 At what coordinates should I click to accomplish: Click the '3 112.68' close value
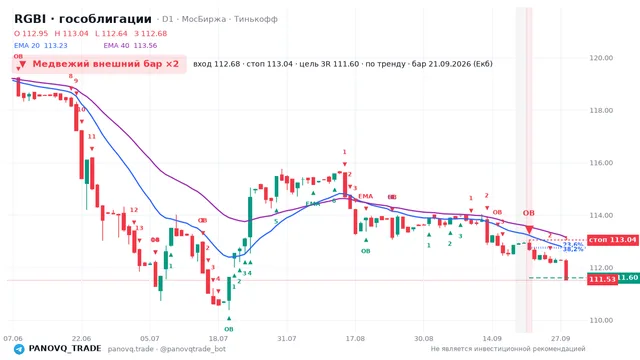(x=151, y=33)
